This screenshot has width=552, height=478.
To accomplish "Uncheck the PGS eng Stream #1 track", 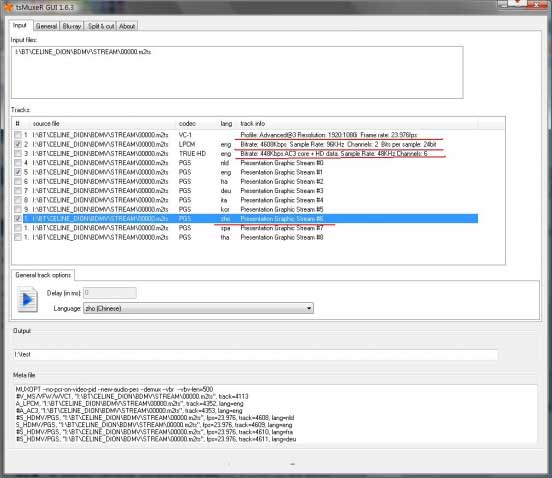I will pos(18,172).
